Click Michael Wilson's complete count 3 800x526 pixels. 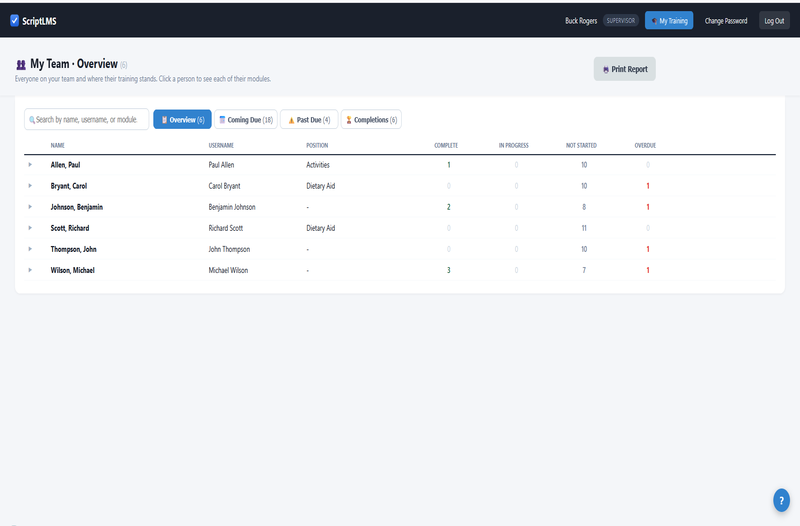click(449, 270)
